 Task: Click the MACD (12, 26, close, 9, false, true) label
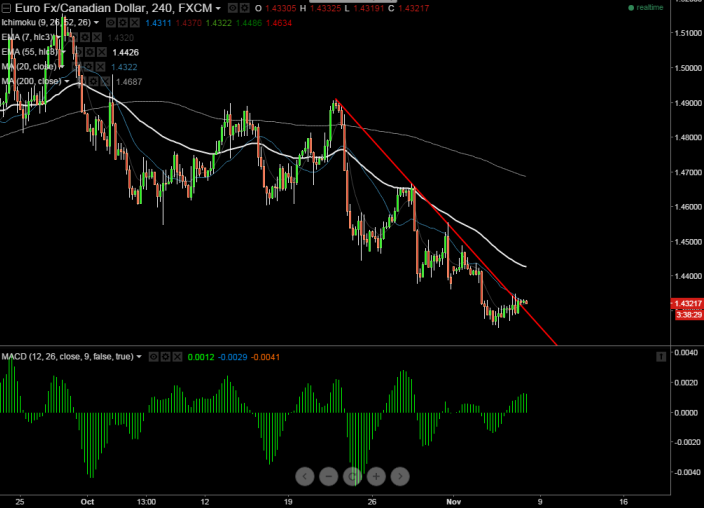point(68,357)
